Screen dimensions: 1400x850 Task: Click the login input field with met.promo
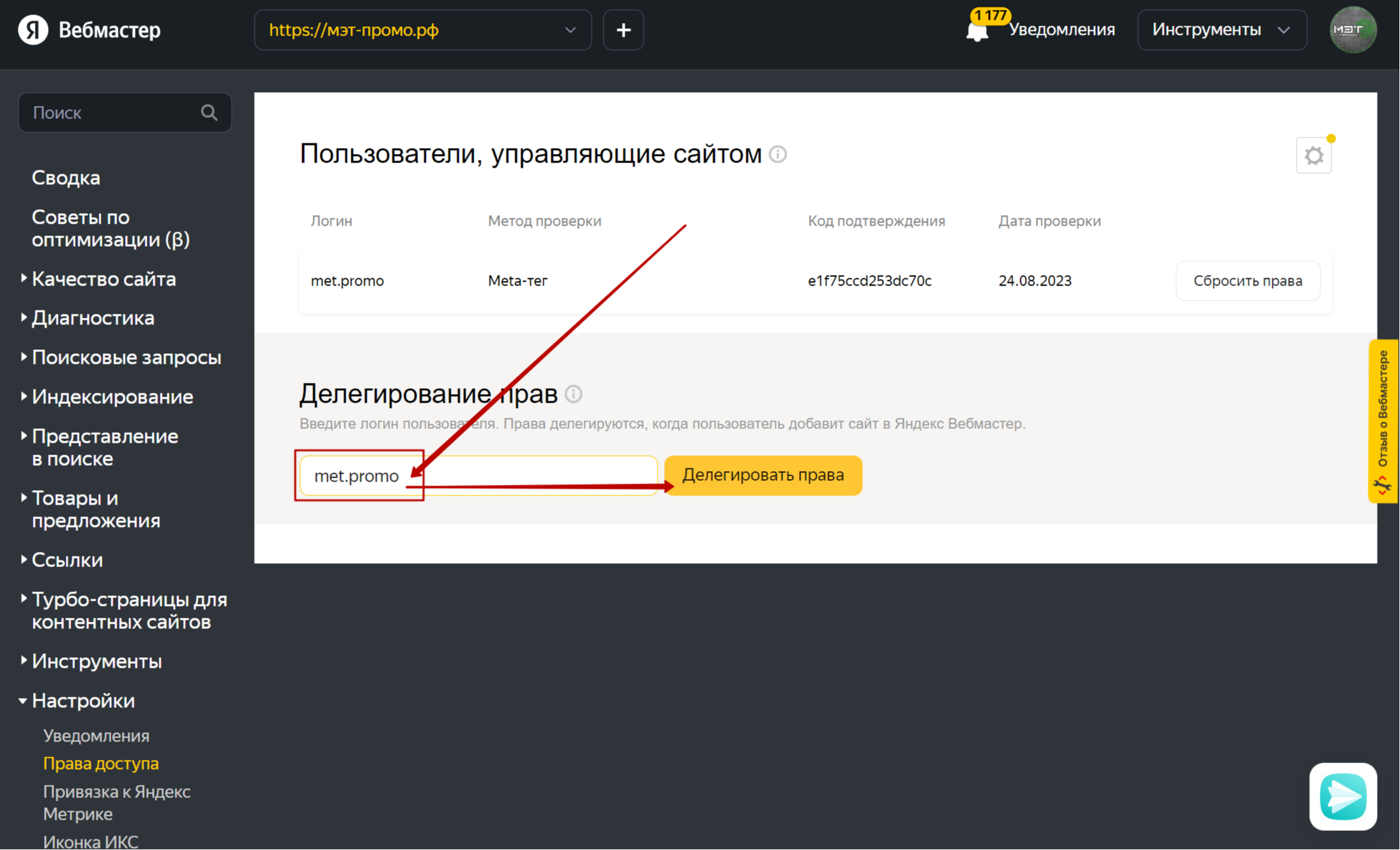(479, 475)
